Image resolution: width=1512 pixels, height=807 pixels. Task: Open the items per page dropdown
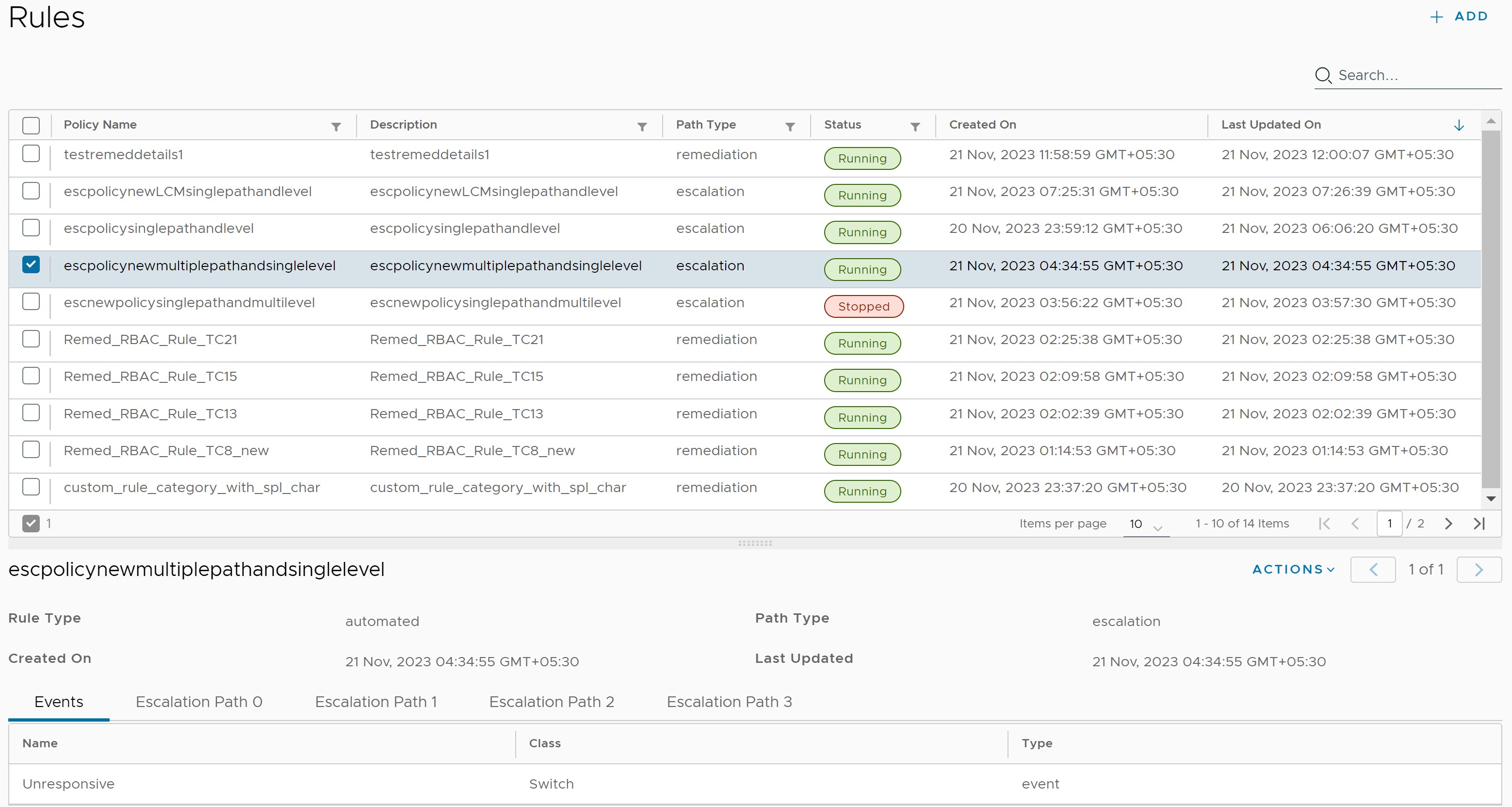(1146, 524)
